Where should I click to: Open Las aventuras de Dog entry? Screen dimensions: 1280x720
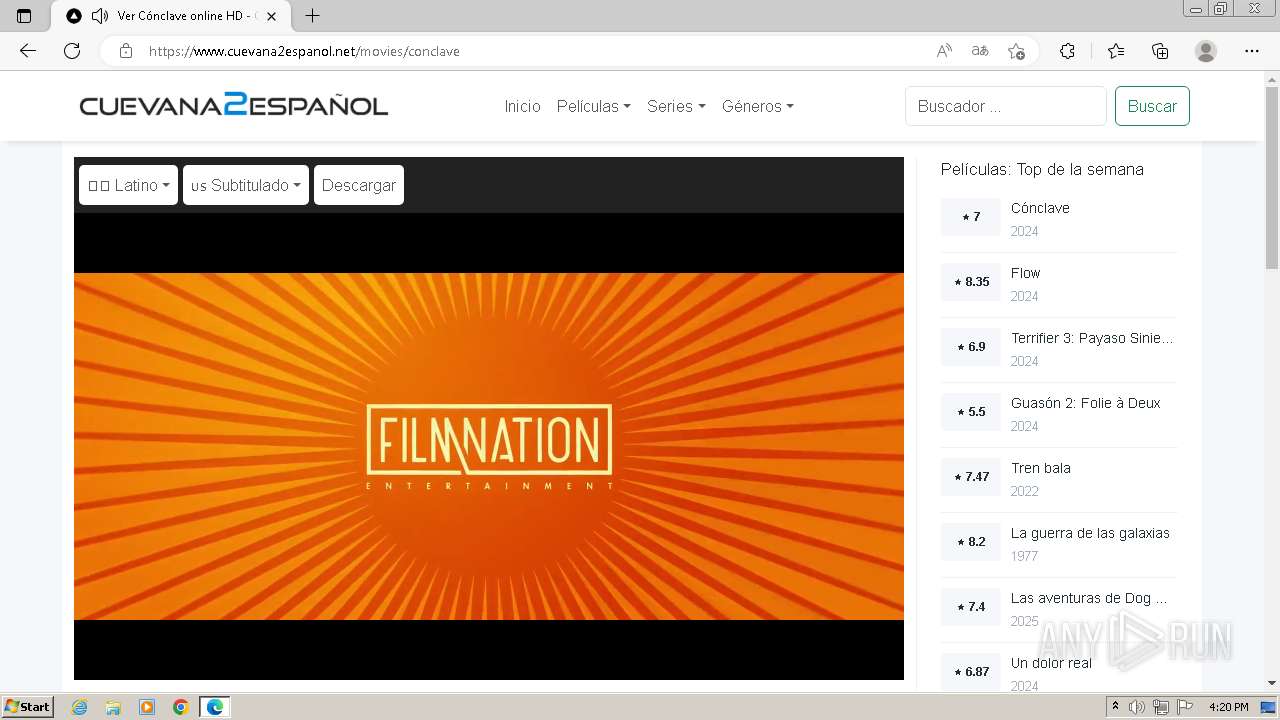tap(1089, 598)
